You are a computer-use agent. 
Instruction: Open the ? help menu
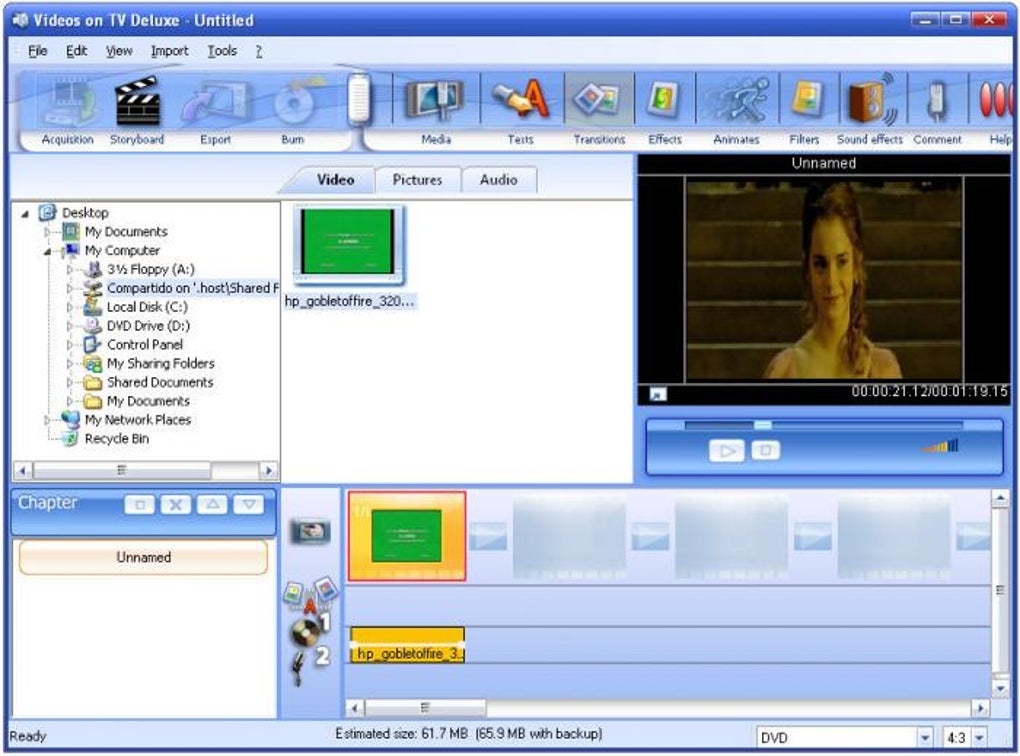point(259,51)
